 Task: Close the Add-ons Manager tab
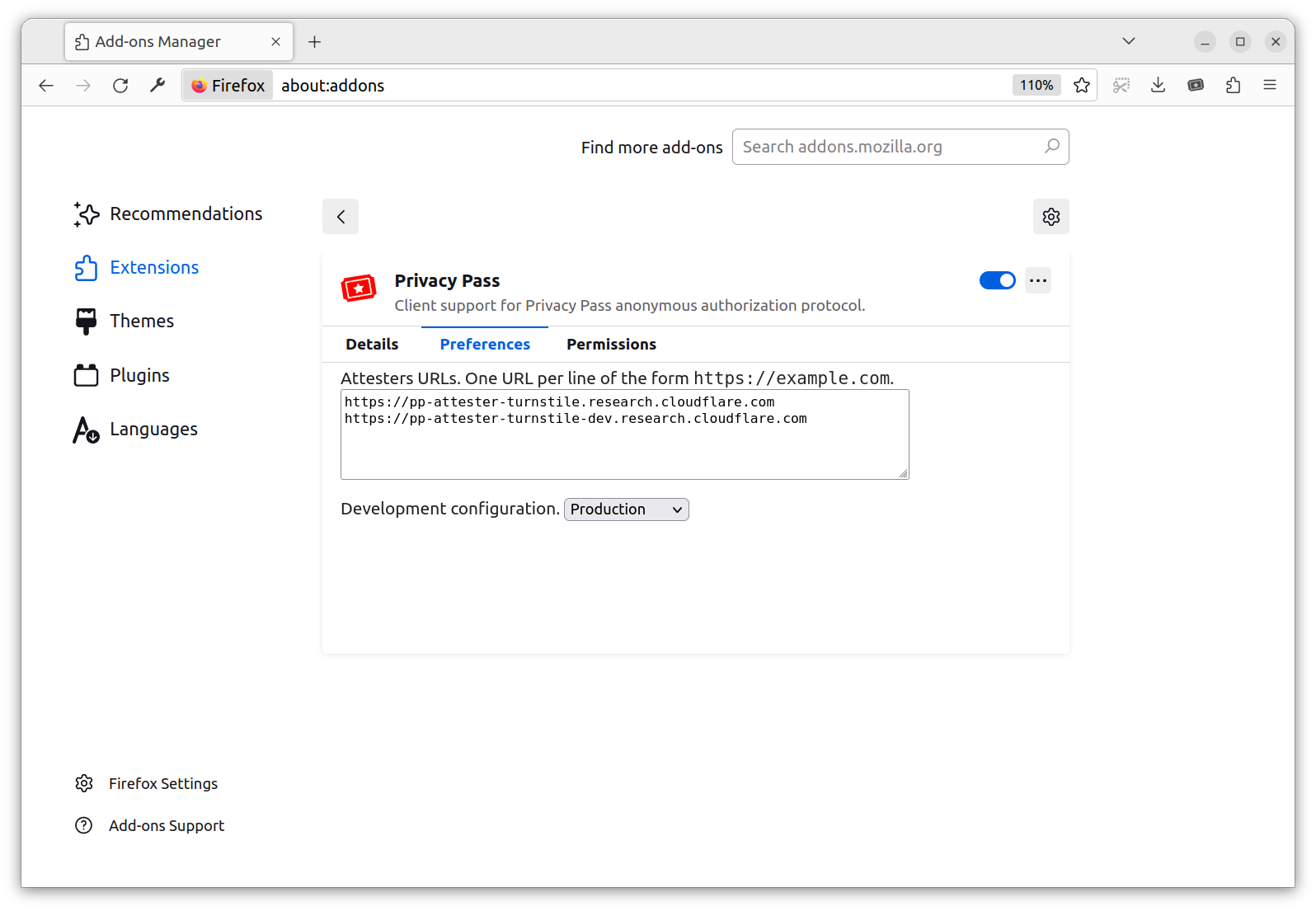click(x=276, y=42)
